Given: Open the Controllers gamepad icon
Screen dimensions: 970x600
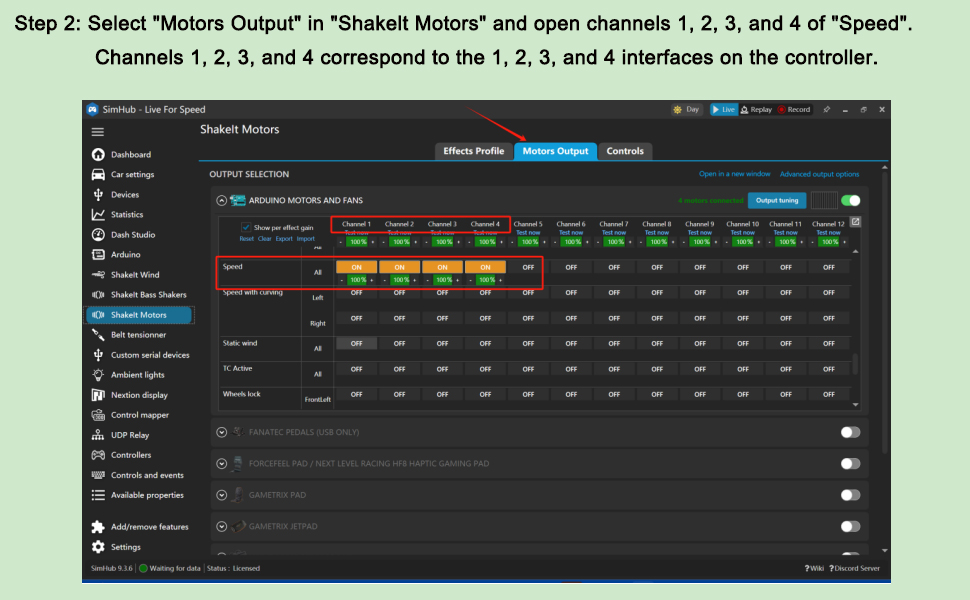Looking at the screenshot, I should (x=98, y=455).
